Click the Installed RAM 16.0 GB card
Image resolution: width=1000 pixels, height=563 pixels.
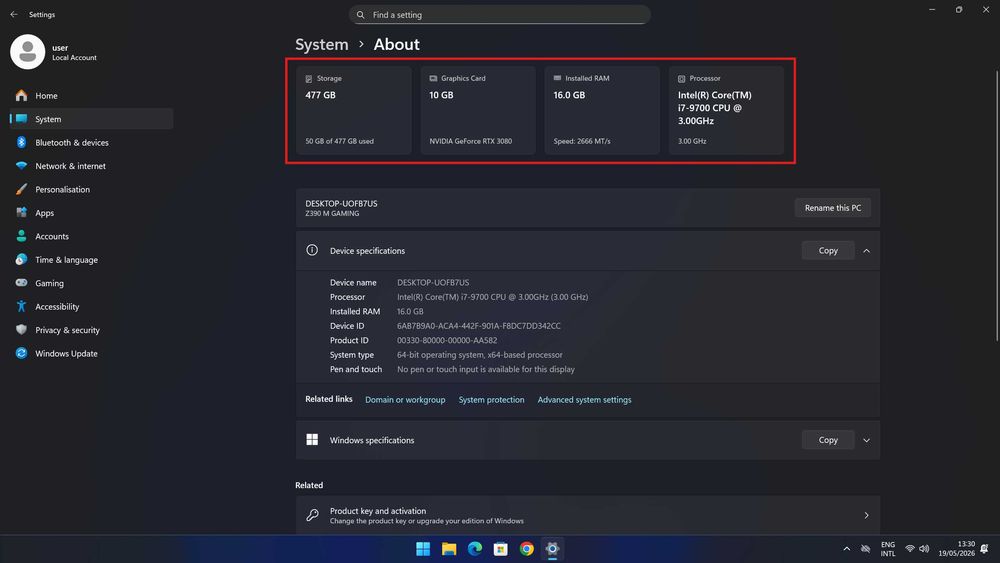point(602,110)
